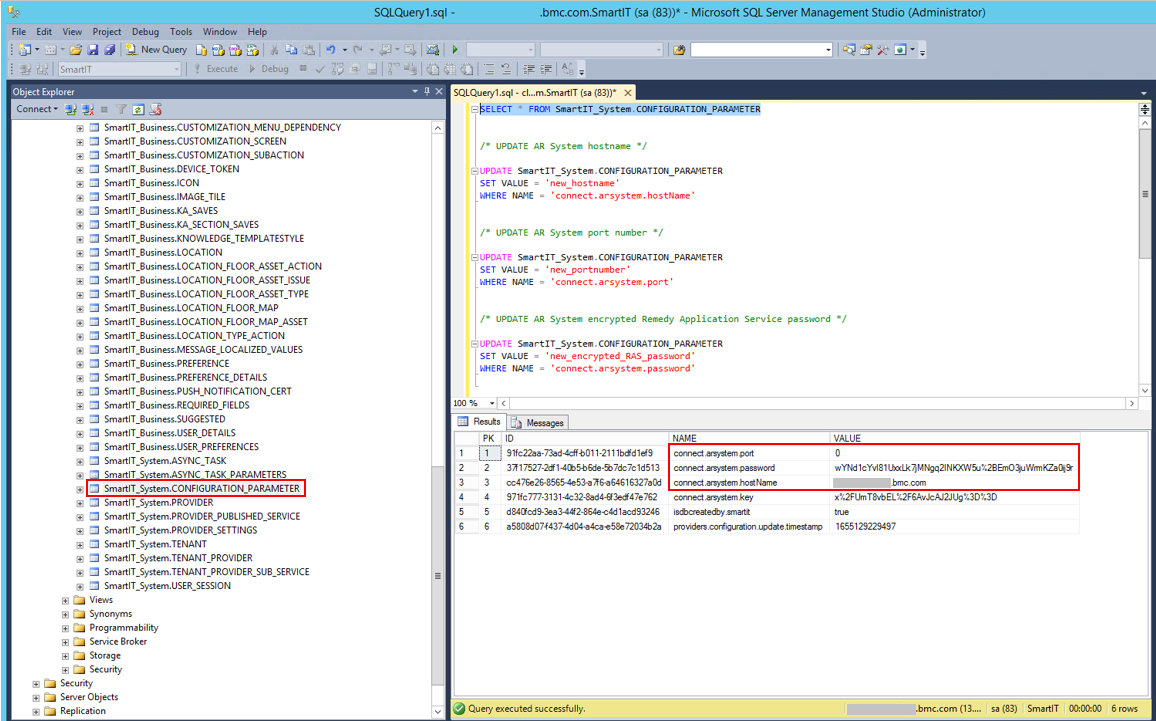1156x721 pixels.
Task: Click the Copy icon in toolbar
Action: 291,50
